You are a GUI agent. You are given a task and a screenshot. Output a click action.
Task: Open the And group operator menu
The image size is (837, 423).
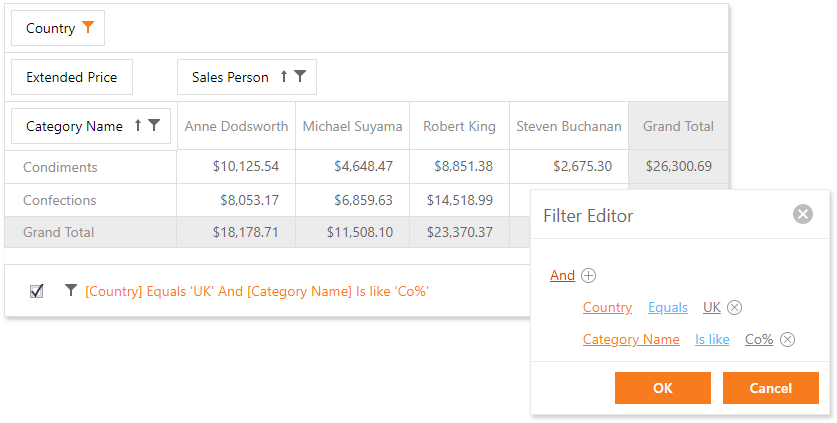point(562,276)
